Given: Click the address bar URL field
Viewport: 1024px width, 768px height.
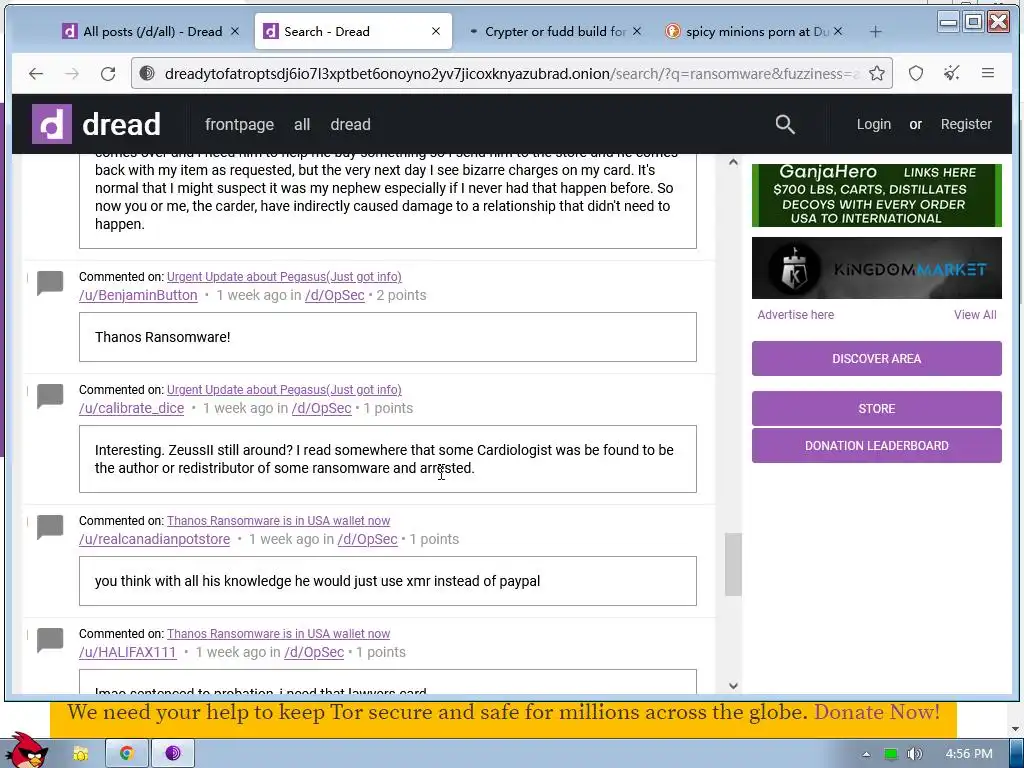Looking at the screenshot, I should (511, 74).
